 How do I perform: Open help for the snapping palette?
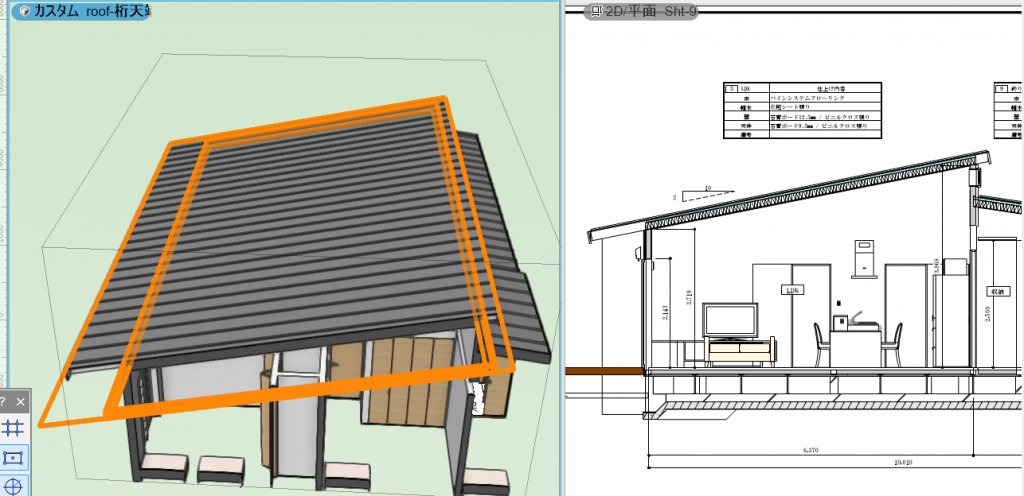[5, 401]
